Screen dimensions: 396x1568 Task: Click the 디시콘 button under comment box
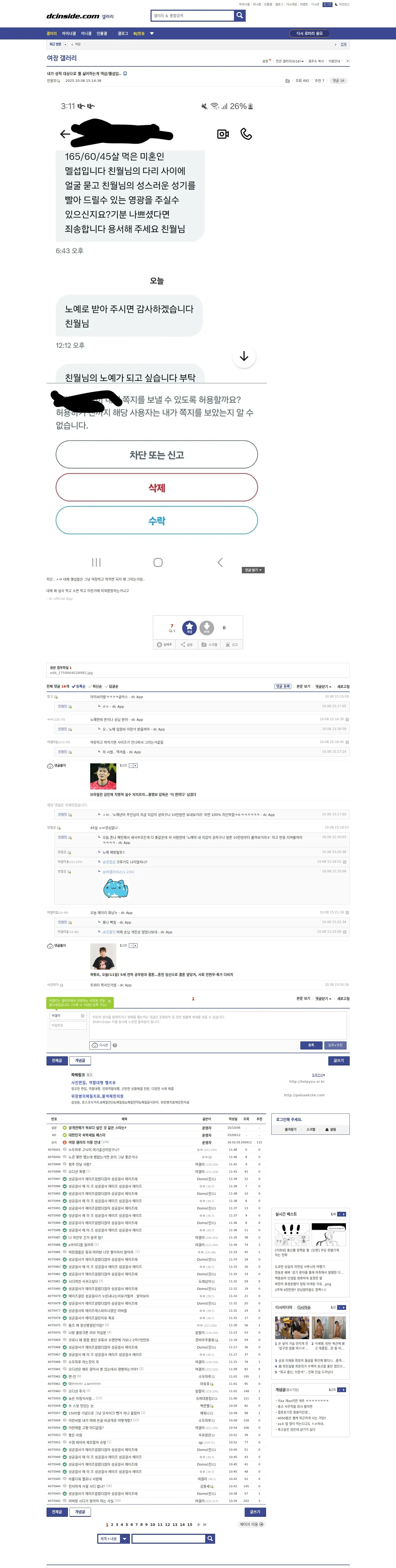99,1045
